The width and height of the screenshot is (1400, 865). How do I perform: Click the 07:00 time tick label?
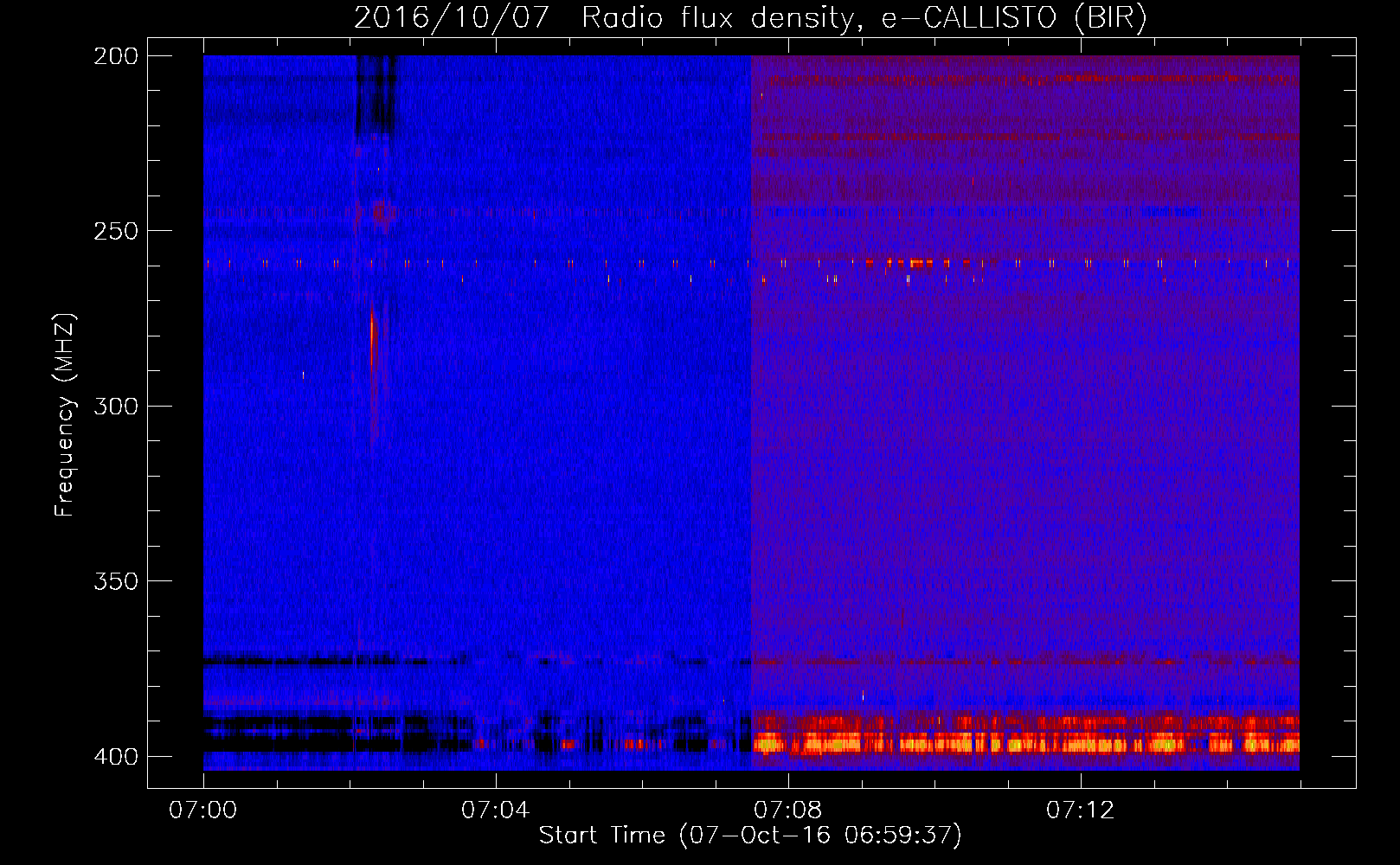[x=203, y=810]
